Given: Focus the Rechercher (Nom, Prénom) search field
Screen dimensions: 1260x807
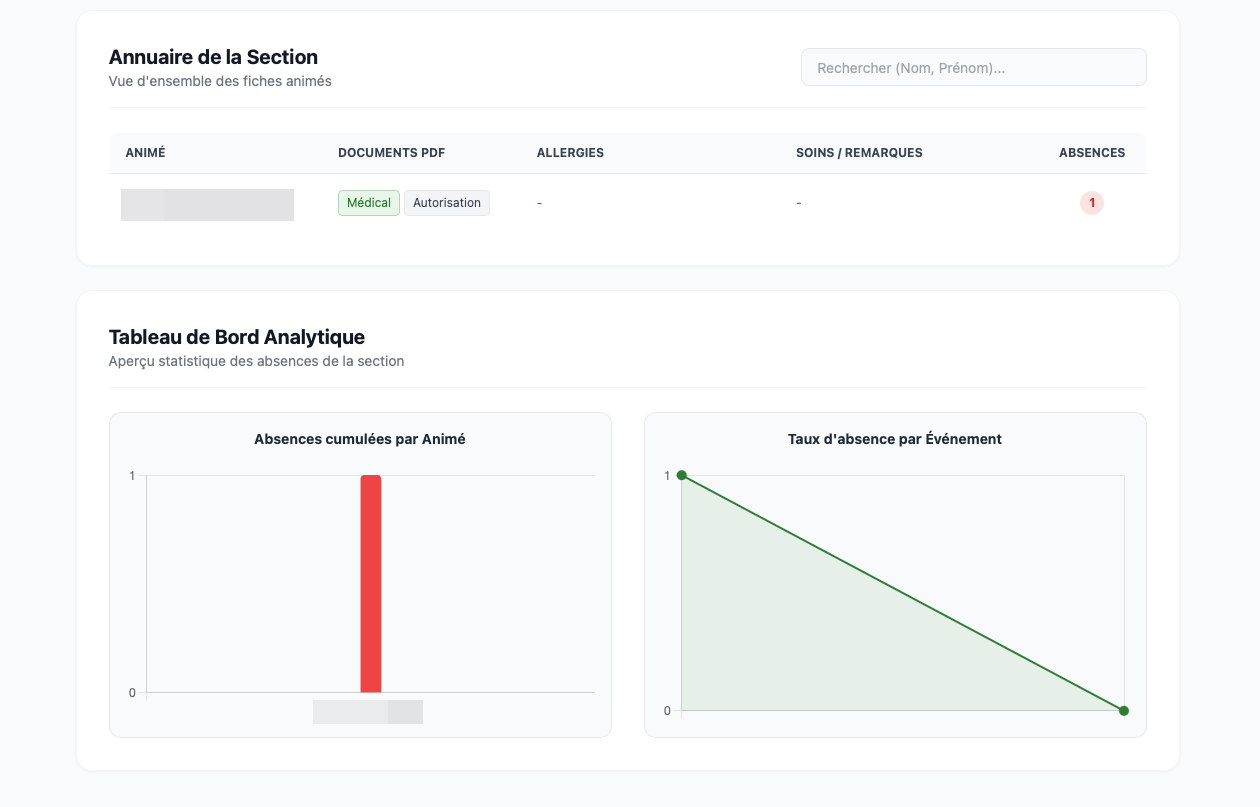Looking at the screenshot, I should (x=973, y=67).
